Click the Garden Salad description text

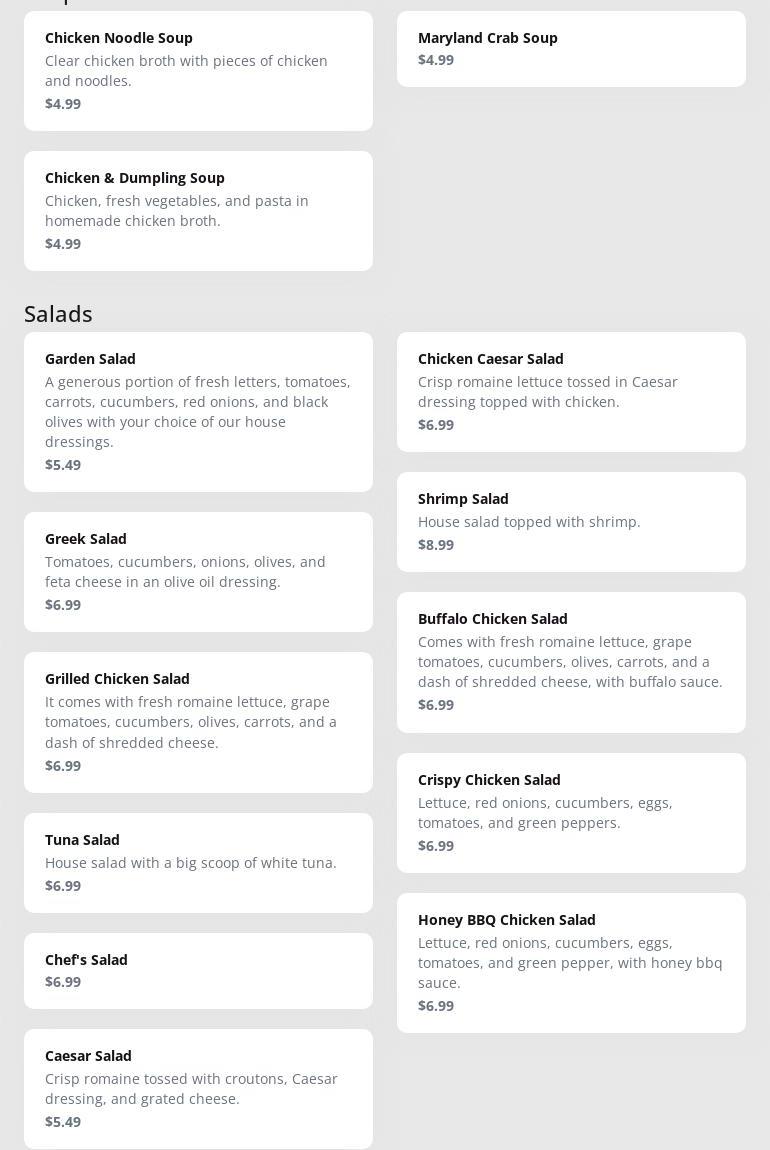[x=197, y=412]
